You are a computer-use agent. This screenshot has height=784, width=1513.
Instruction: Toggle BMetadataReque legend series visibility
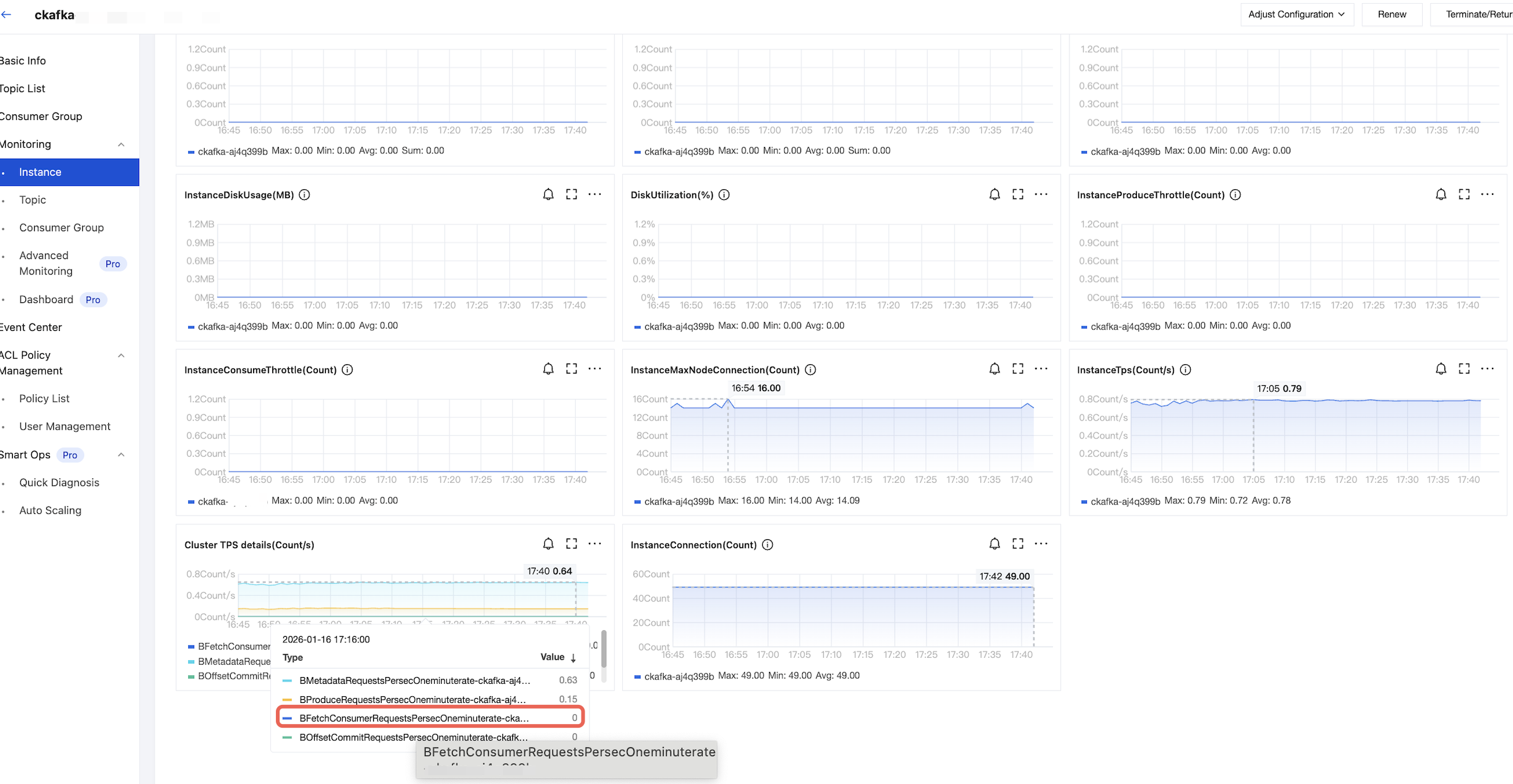[x=233, y=662]
